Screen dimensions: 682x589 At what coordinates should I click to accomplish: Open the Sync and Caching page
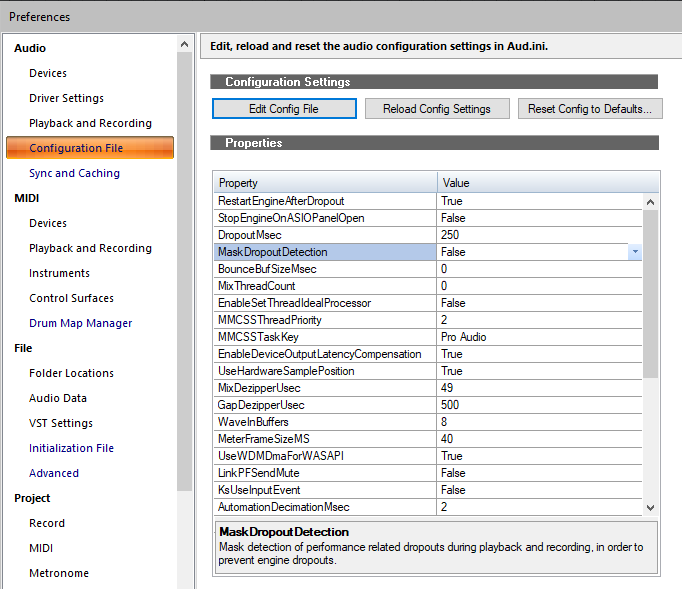tap(74, 173)
